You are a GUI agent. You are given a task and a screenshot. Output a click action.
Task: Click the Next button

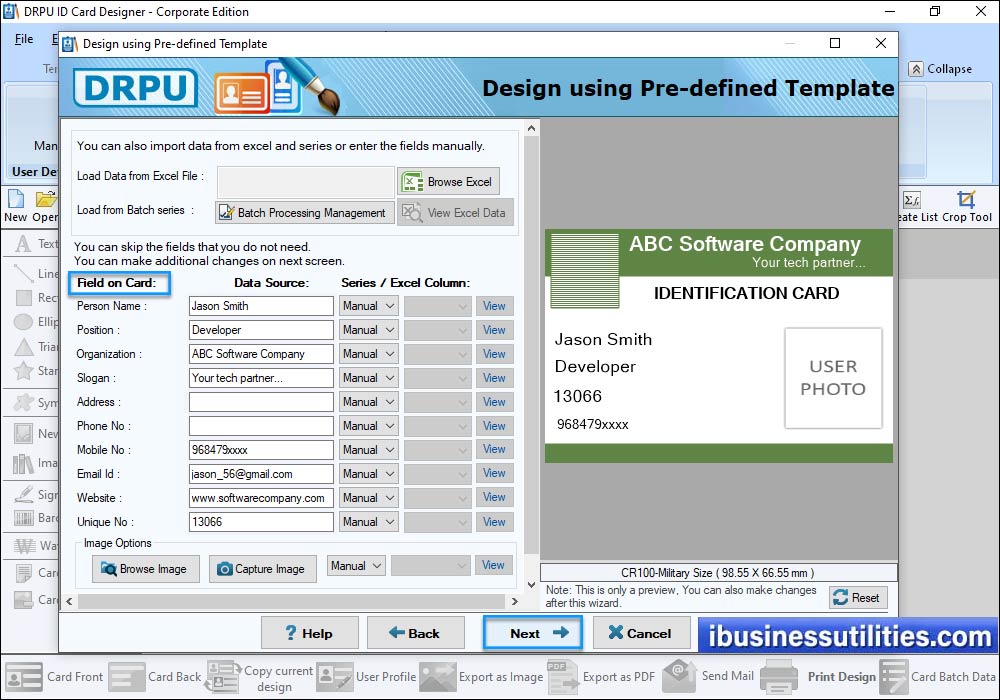(533, 633)
